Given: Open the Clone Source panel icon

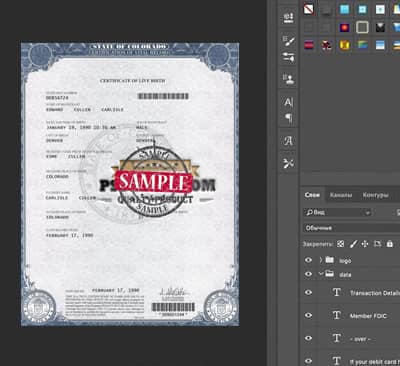Looking at the screenshot, I should pos(289,79).
